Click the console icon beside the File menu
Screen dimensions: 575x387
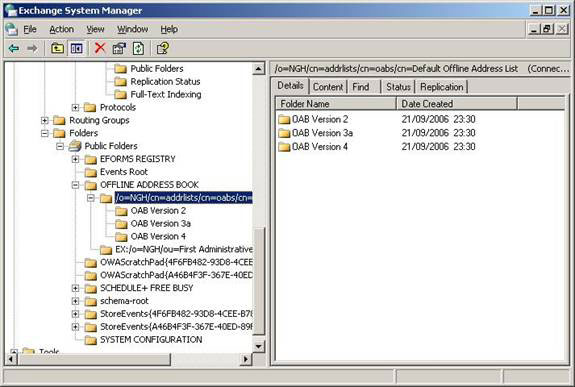12,29
